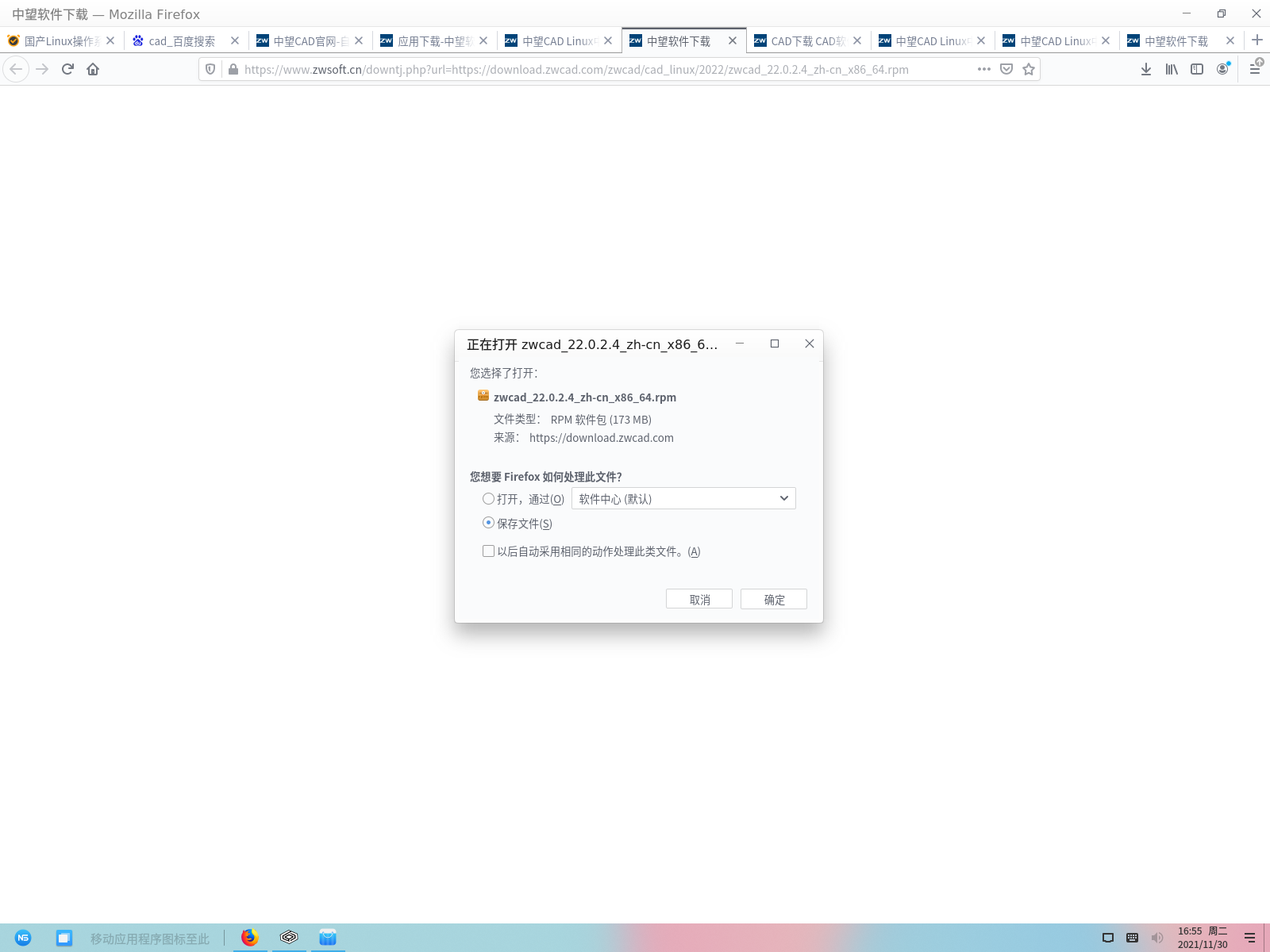1270x952 pixels.
Task: Open the Firefox hamburger menu
Action: pos(1255,69)
